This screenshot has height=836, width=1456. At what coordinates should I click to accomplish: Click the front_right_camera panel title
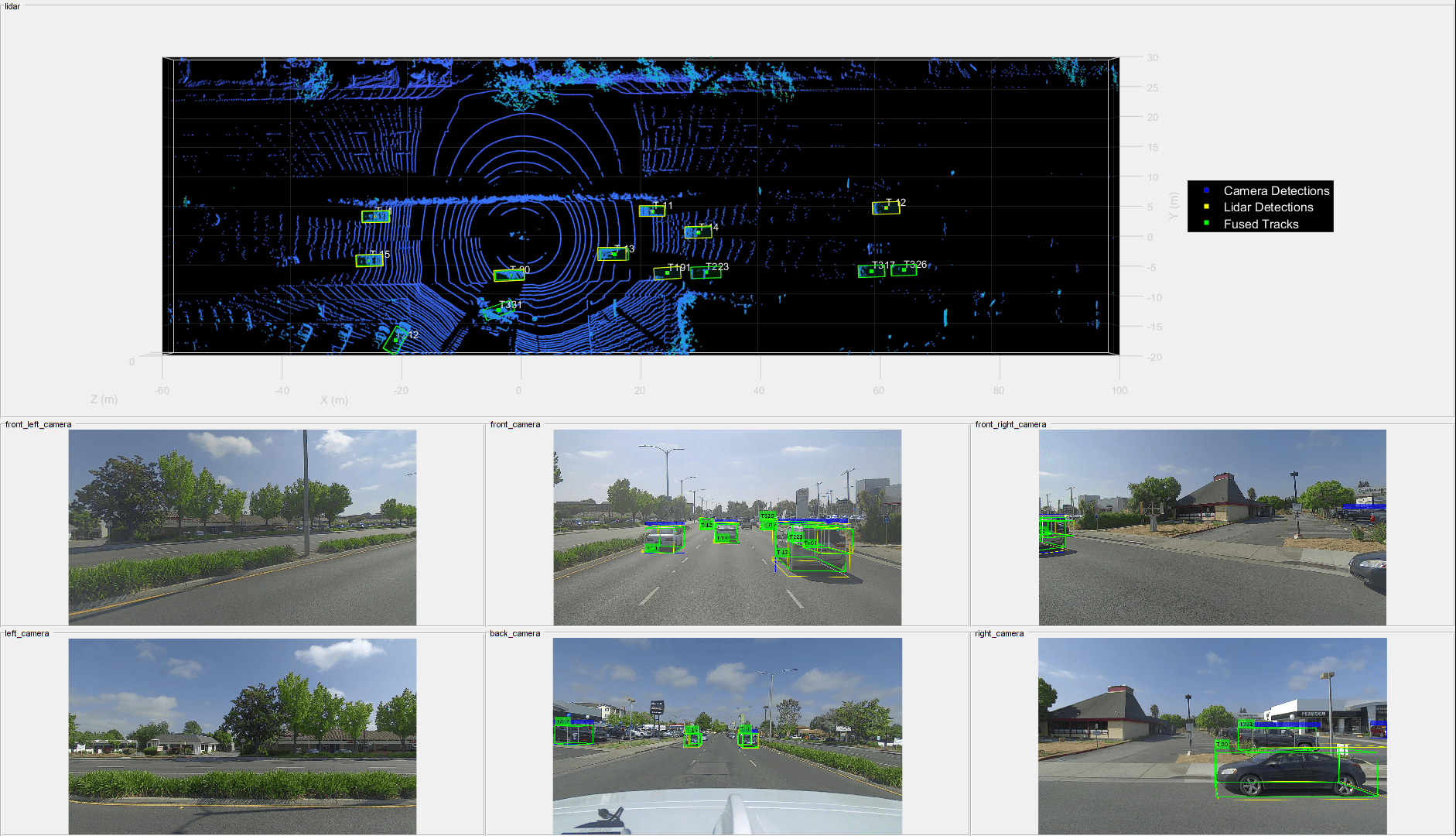click(1010, 424)
